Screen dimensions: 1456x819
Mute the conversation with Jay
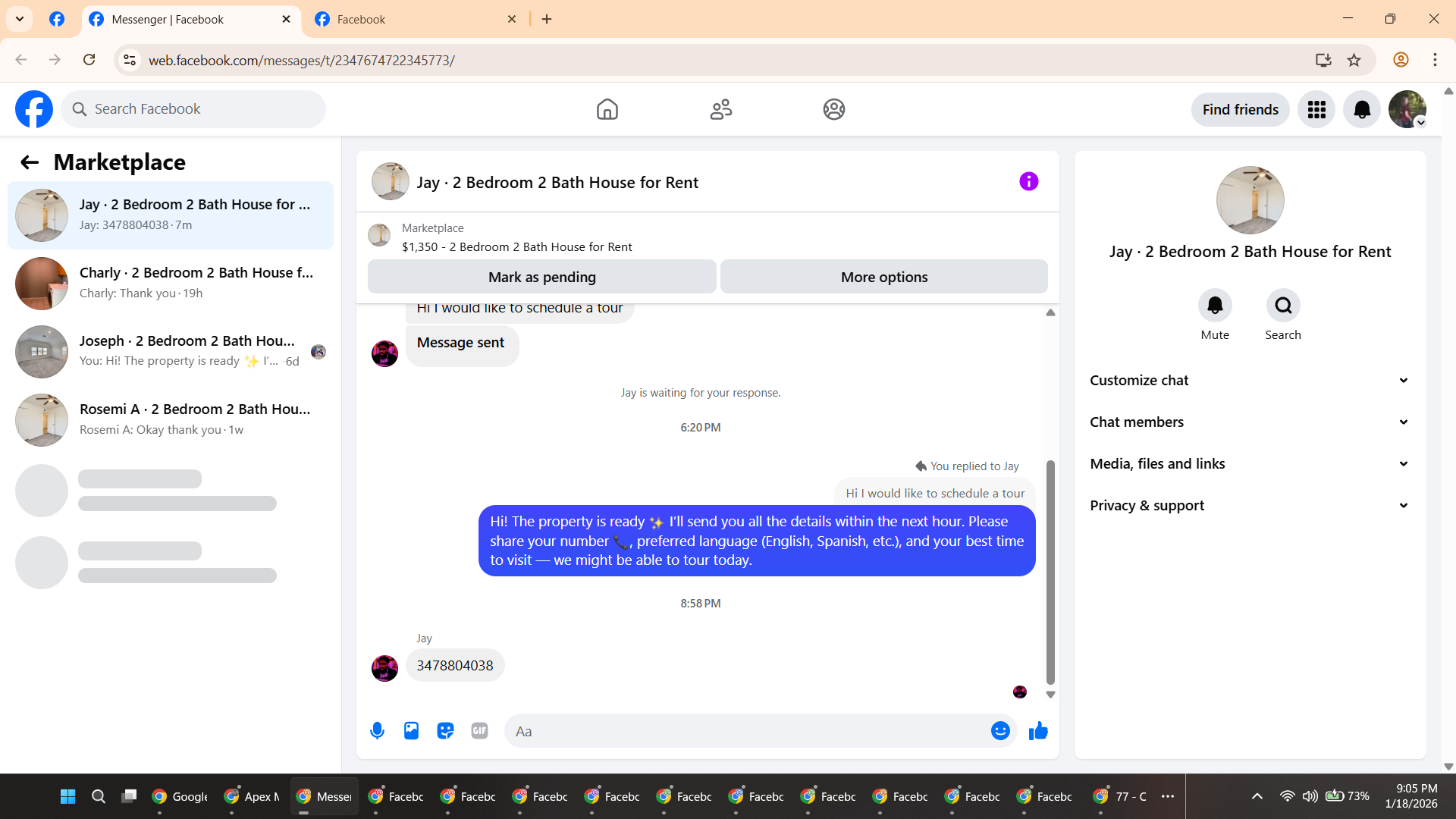click(1214, 306)
